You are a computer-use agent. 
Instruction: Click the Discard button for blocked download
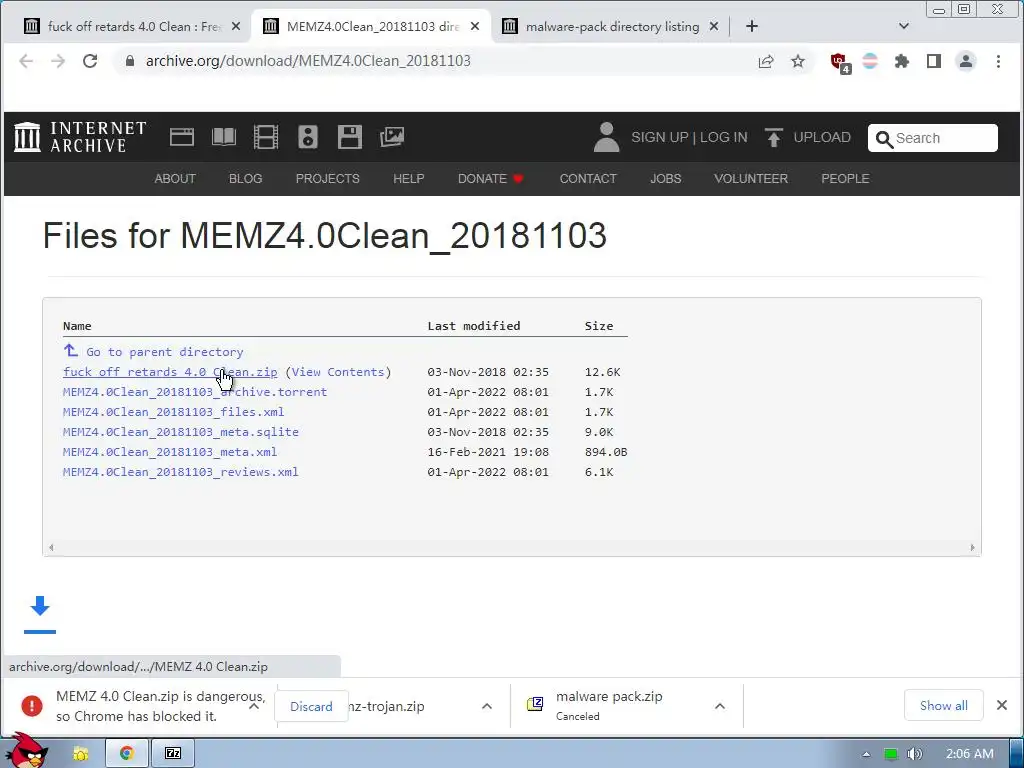[311, 707]
